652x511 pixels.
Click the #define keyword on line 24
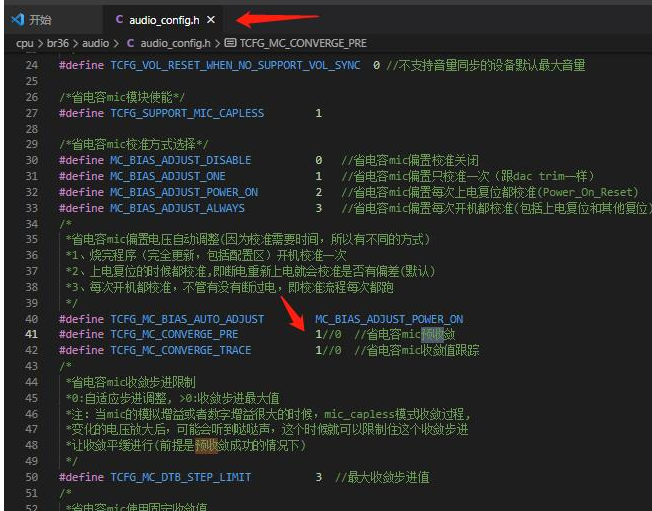(82, 65)
